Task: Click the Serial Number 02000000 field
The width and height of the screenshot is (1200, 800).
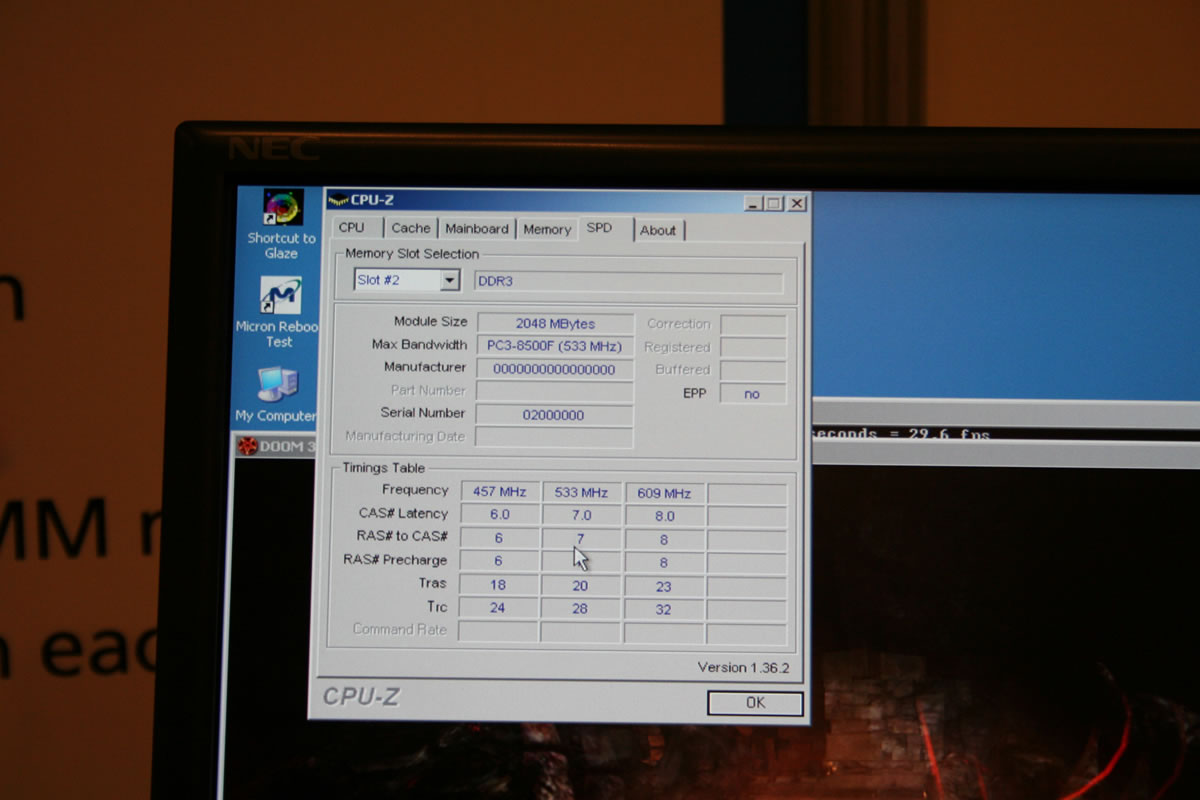Action: coord(554,415)
